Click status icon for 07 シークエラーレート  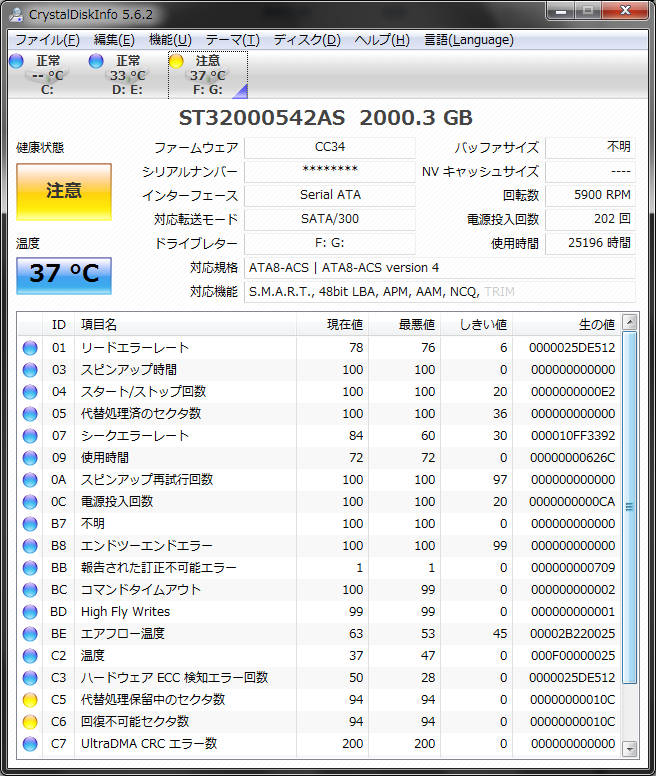click(x=30, y=436)
